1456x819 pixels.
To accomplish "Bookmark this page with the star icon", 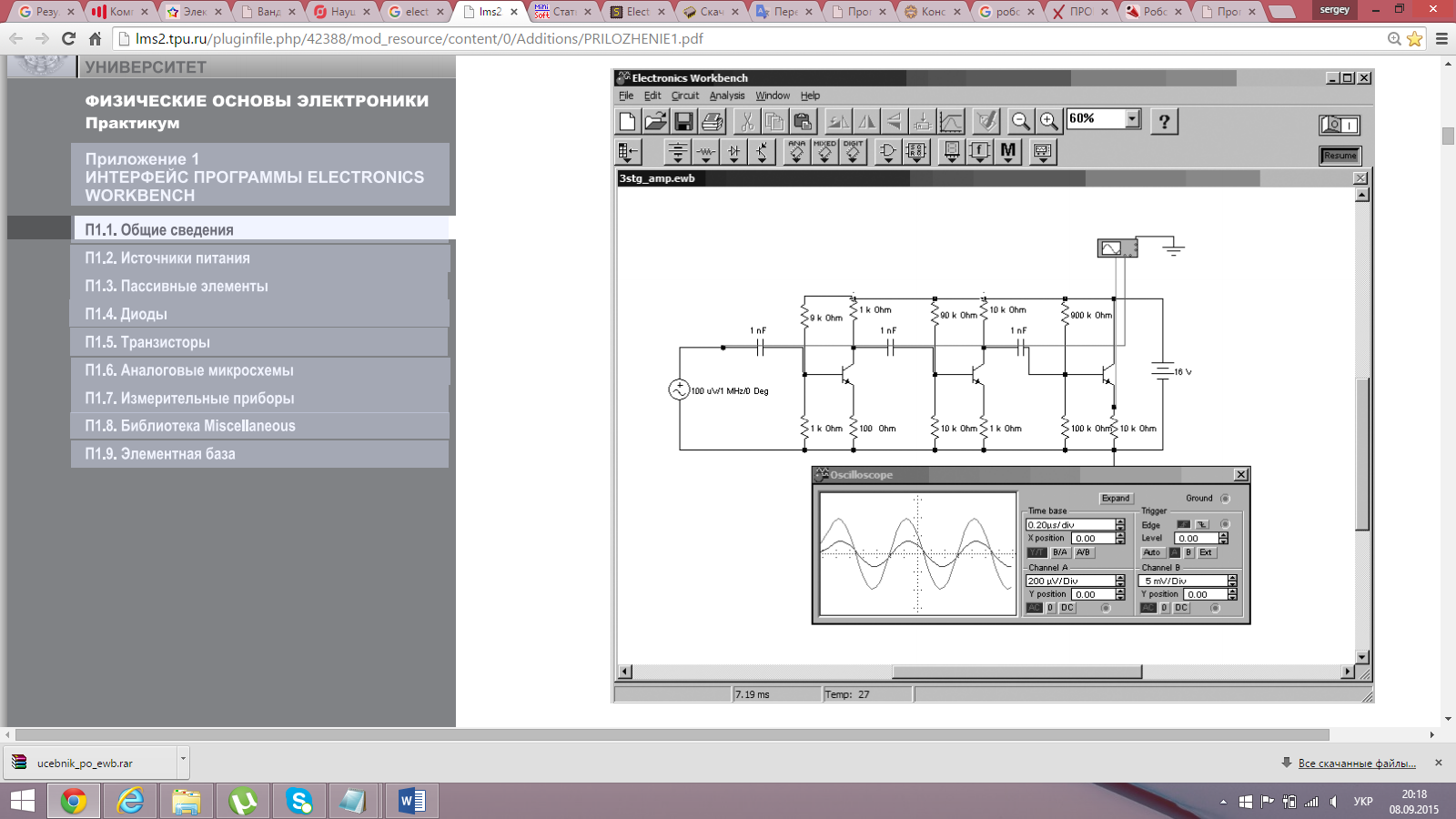I will (x=1414, y=39).
